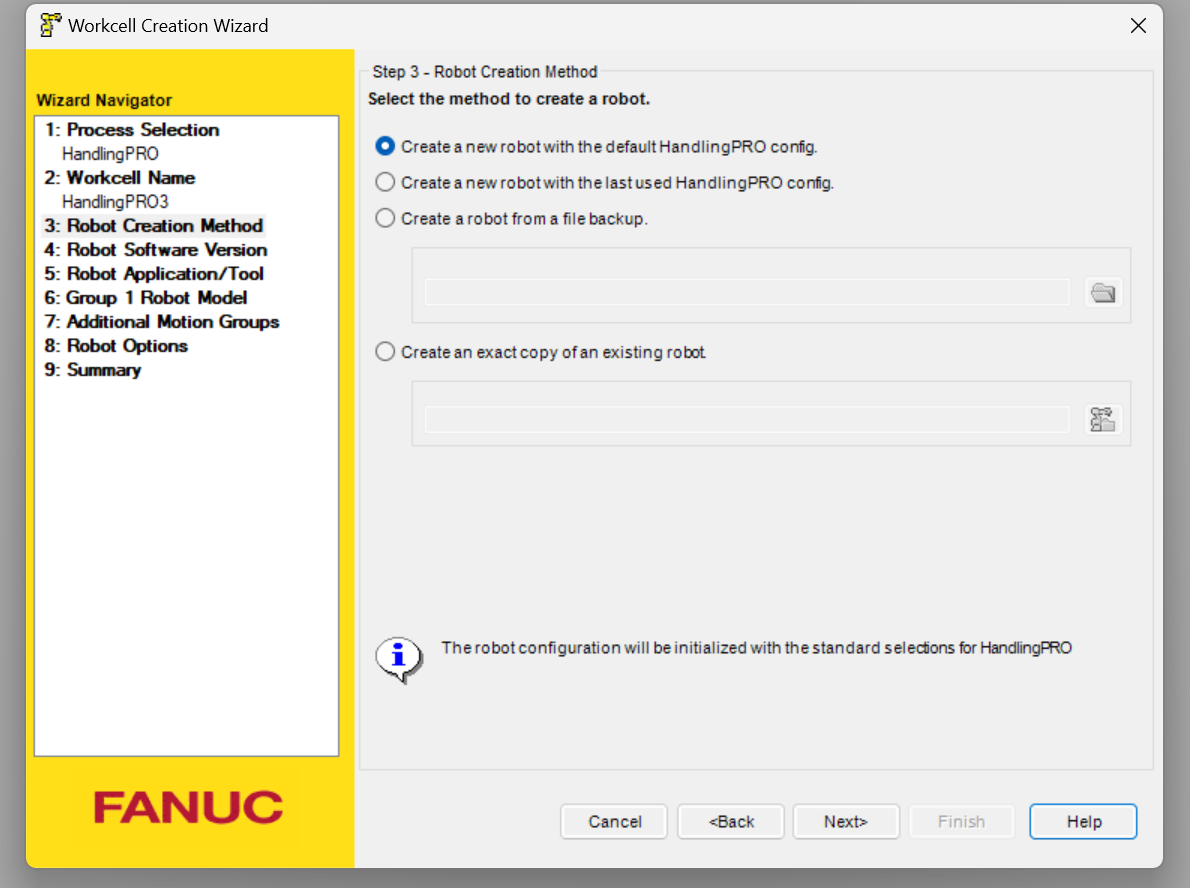Click the Wizard Navigator heading
Image resolution: width=1190 pixels, height=888 pixels.
coord(104,100)
